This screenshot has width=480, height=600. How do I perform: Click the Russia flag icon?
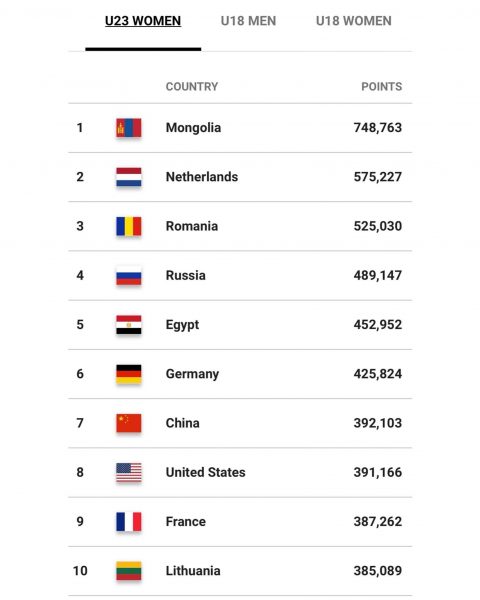pyautogui.click(x=129, y=276)
